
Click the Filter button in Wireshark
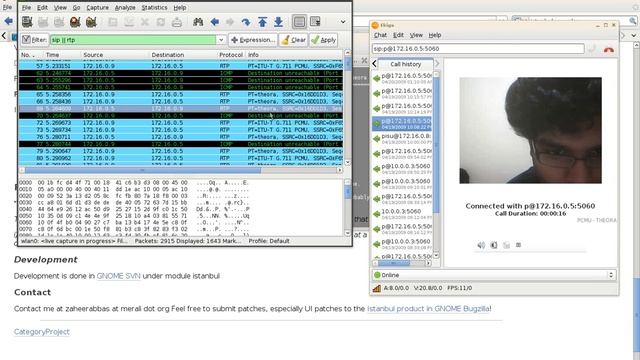point(34,40)
